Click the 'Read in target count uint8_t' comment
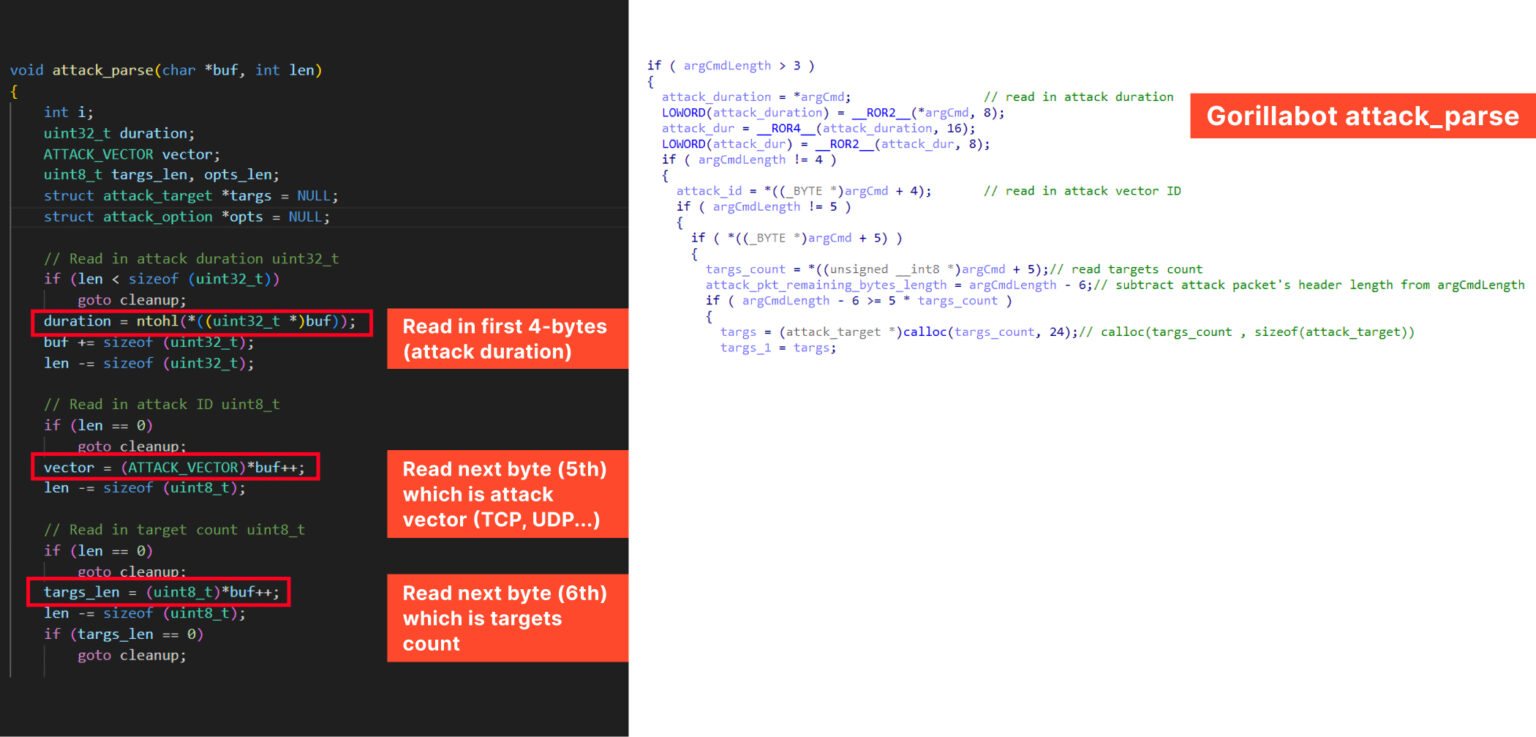 coord(176,529)
